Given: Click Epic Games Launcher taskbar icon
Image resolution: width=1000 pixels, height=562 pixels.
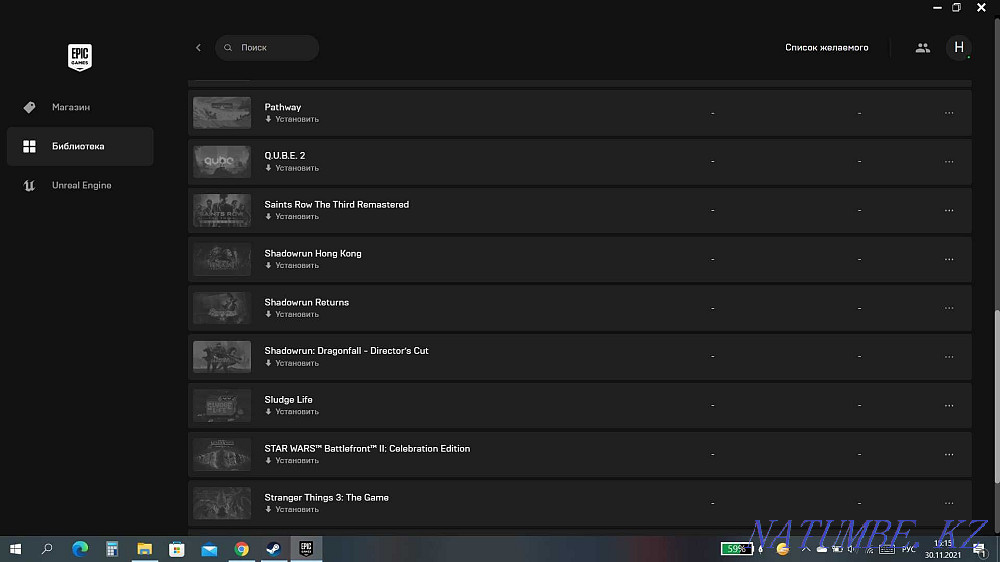Looking at the screenshot, I should (306, 549).
